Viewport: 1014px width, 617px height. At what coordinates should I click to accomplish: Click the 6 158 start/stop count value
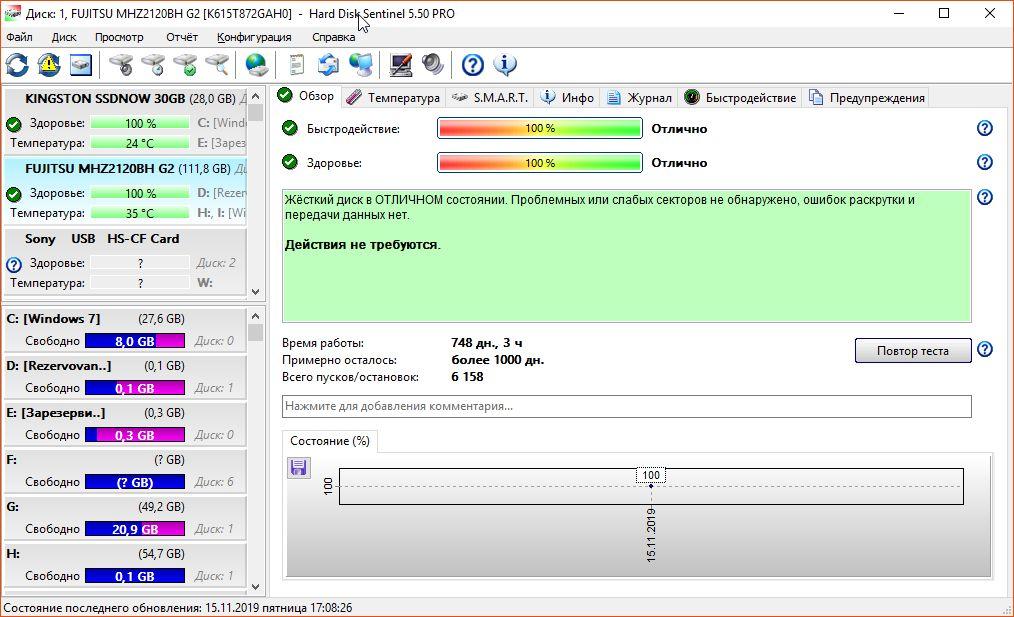[x=467, y=376]
